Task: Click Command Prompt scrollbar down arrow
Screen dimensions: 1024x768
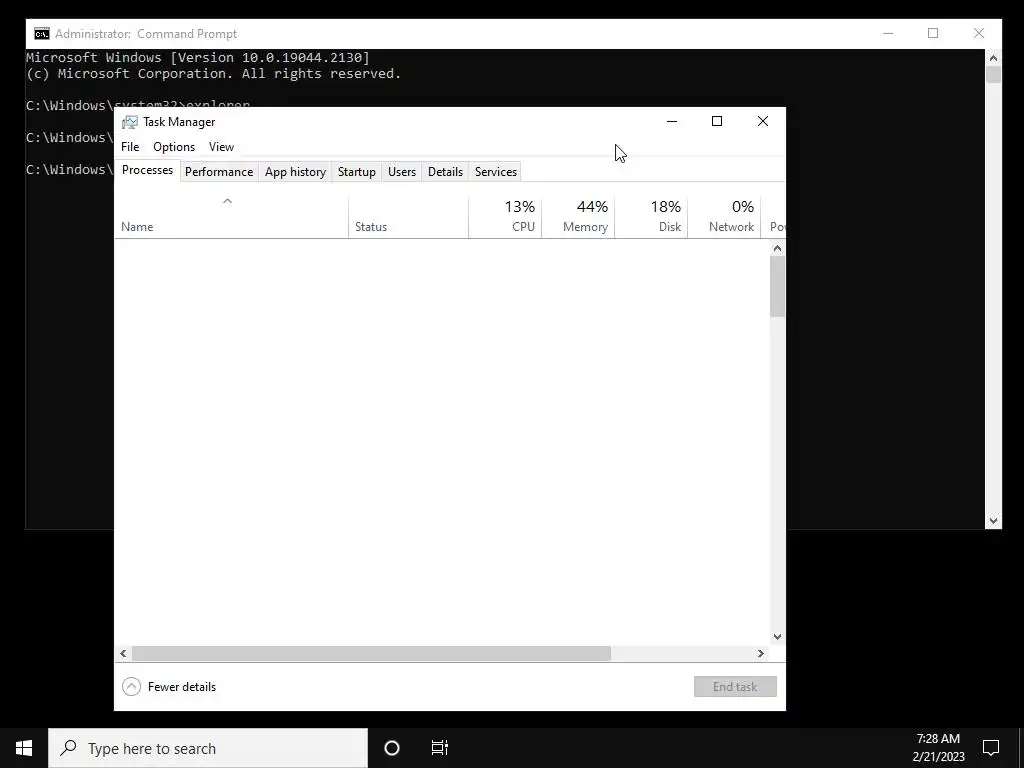Action: click(993, 520)
